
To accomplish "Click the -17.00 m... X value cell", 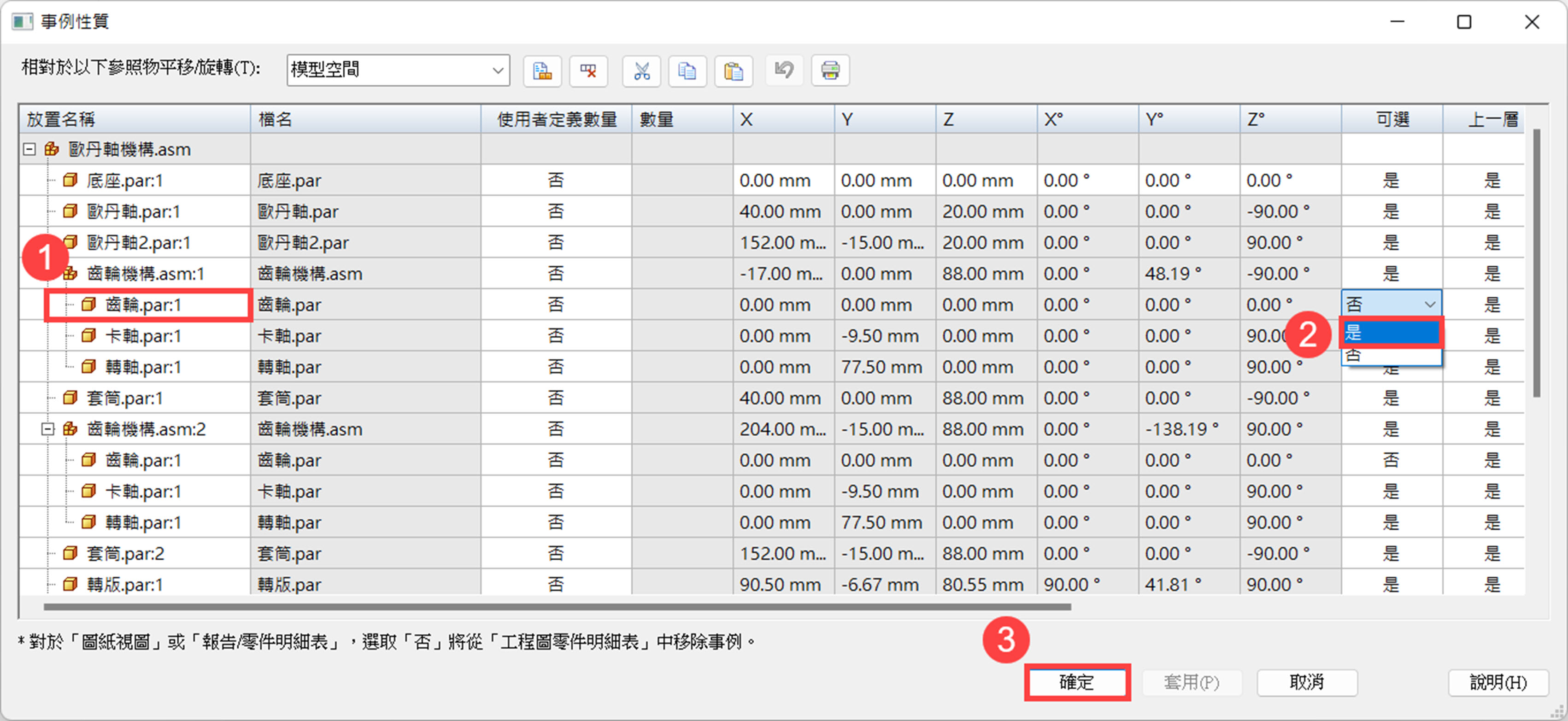I will click(x=783, y=274).
